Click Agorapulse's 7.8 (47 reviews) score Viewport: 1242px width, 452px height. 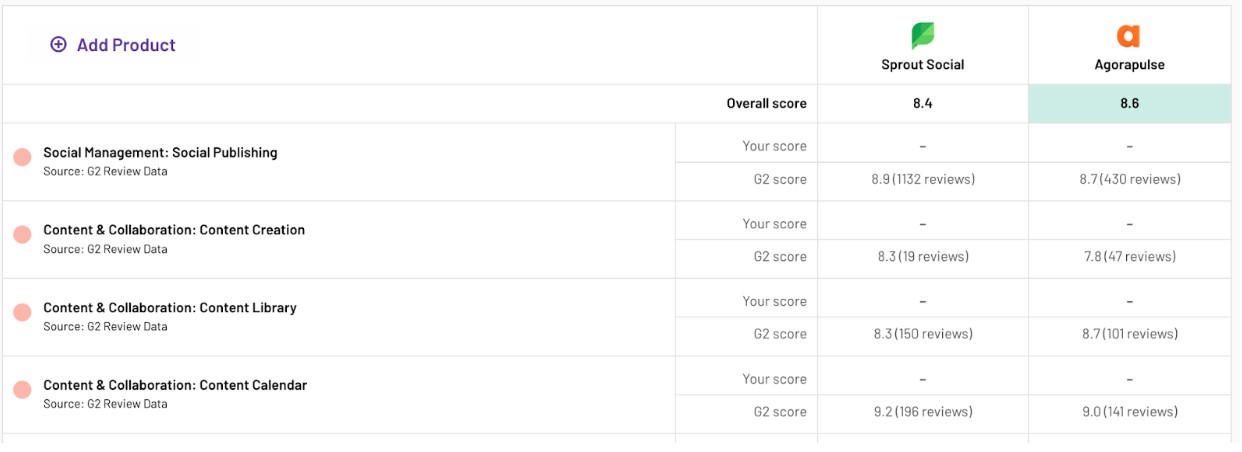(x=1129, y=257)
